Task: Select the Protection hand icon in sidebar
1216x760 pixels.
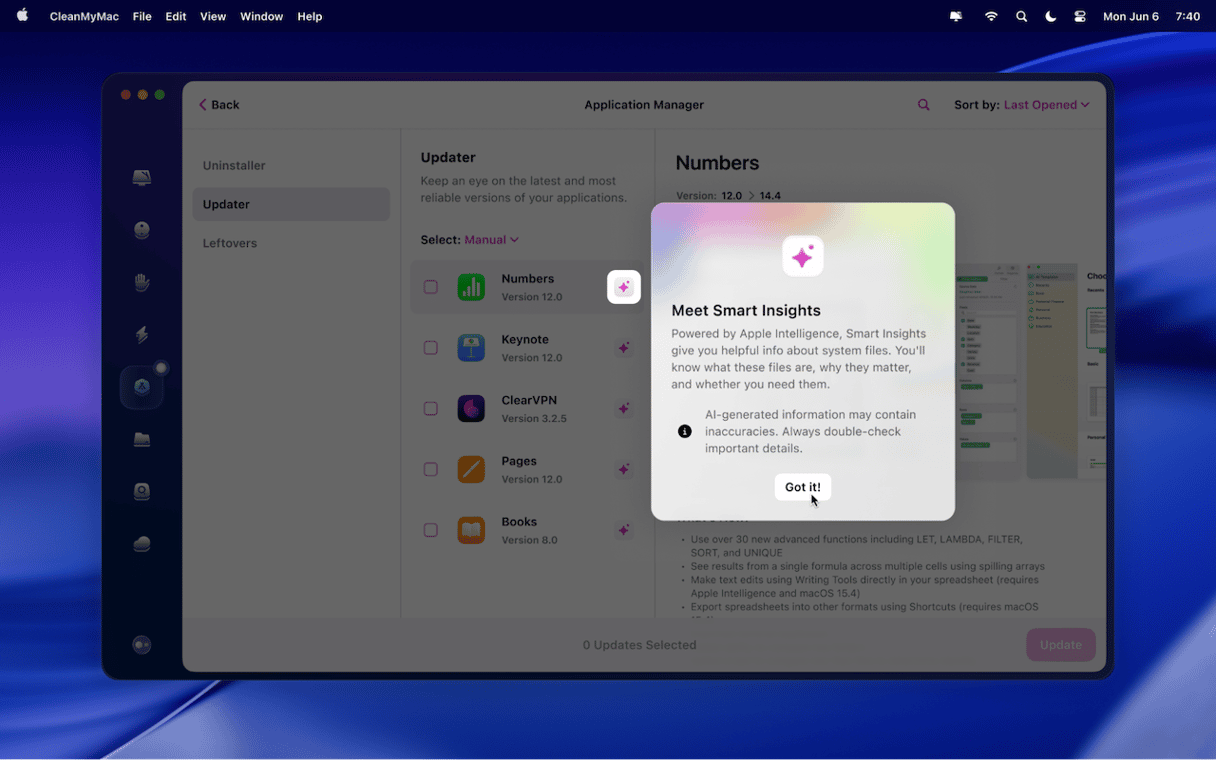Action: (x=142, y=283)
